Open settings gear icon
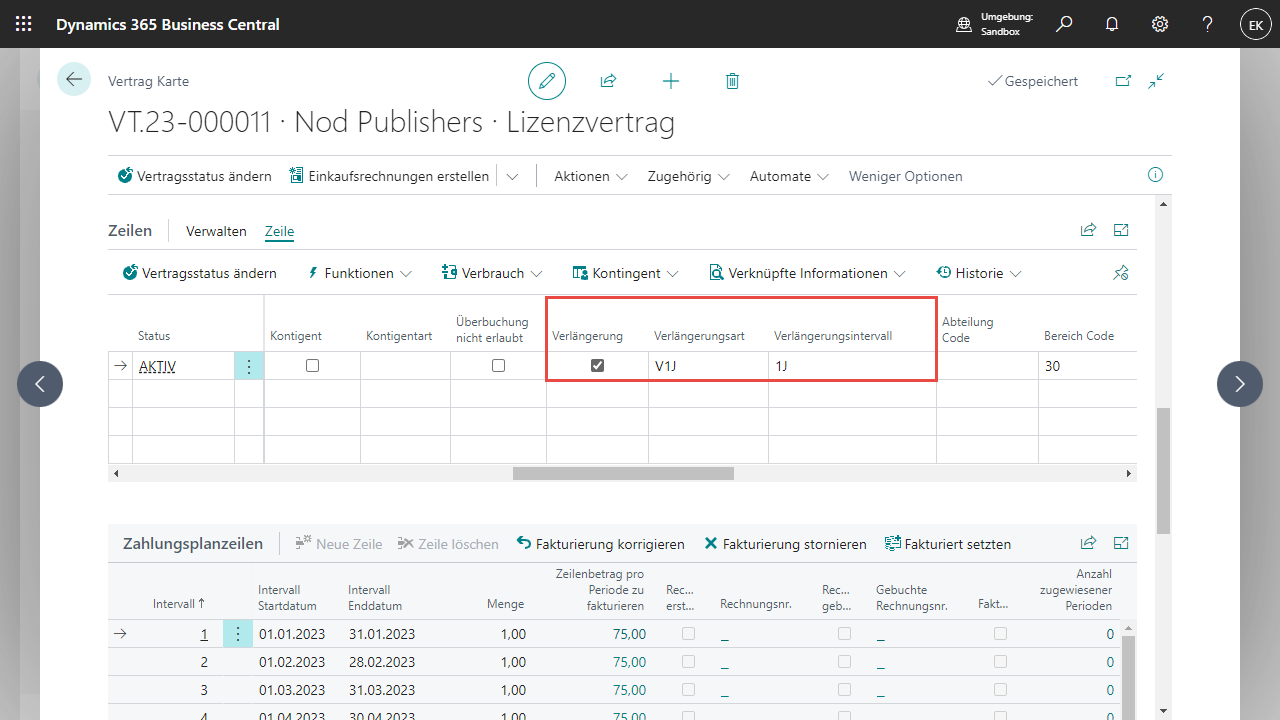The image size is (1280, 720). point(1160,24)
